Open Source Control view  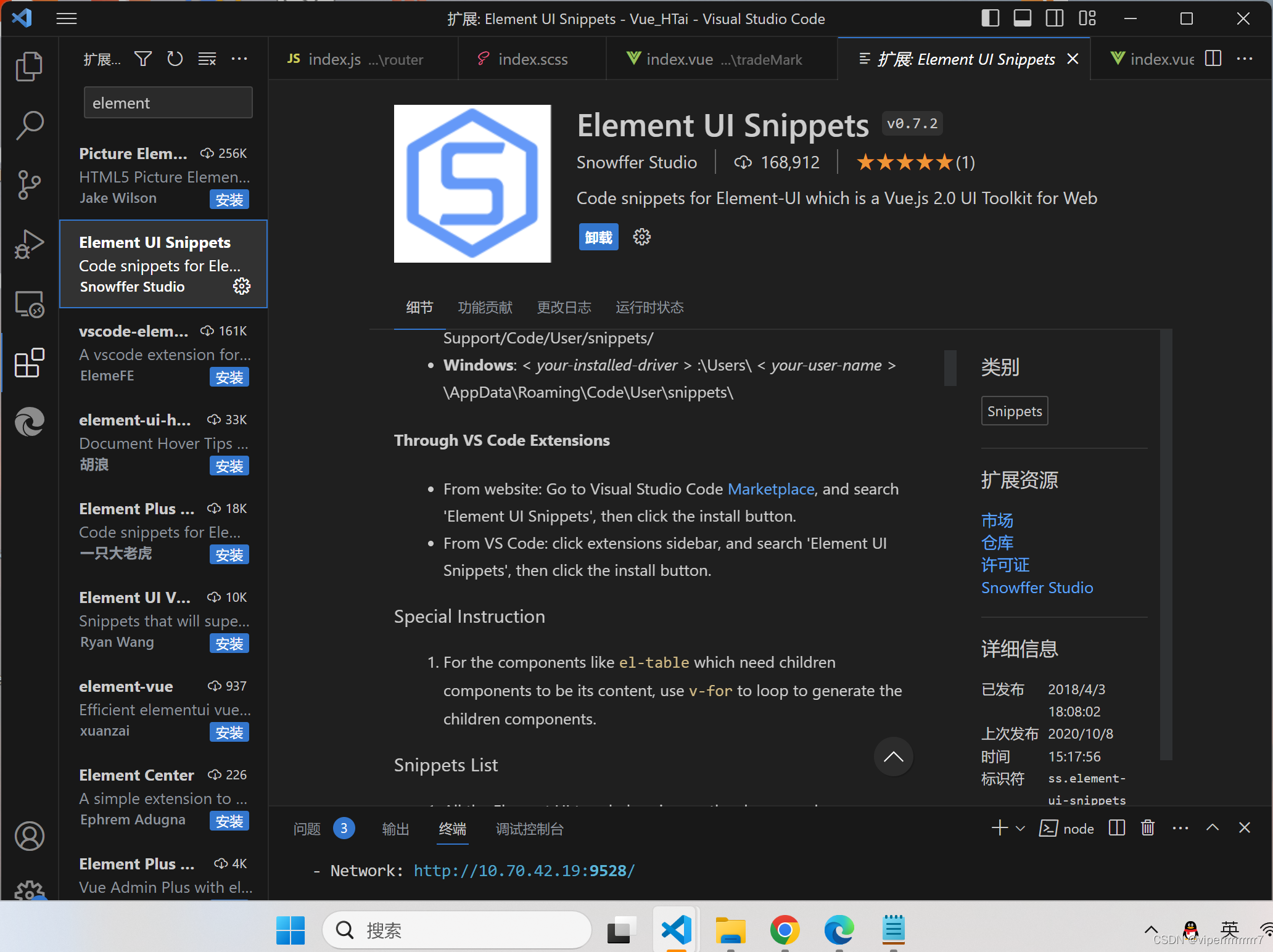coord(29,184)
